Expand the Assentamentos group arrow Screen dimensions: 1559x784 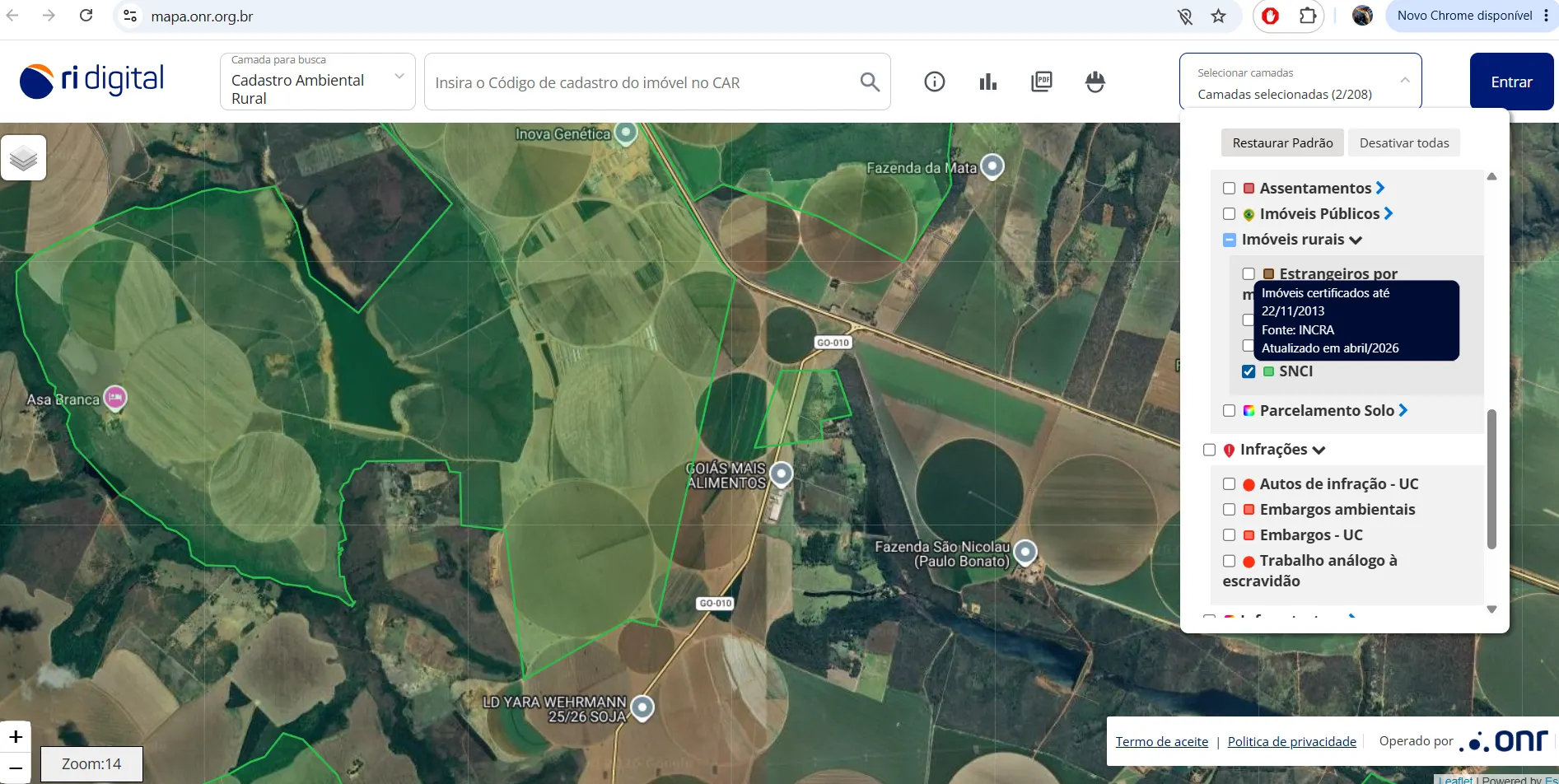pyautogui.click(x=1380, y=188)
